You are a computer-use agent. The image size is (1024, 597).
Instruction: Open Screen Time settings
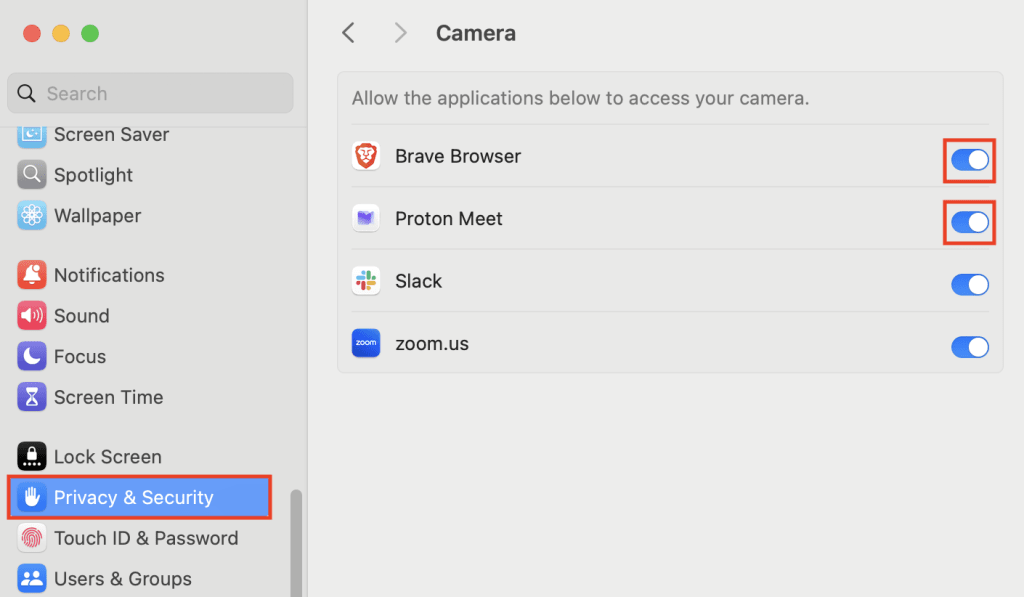click(110, 397)
